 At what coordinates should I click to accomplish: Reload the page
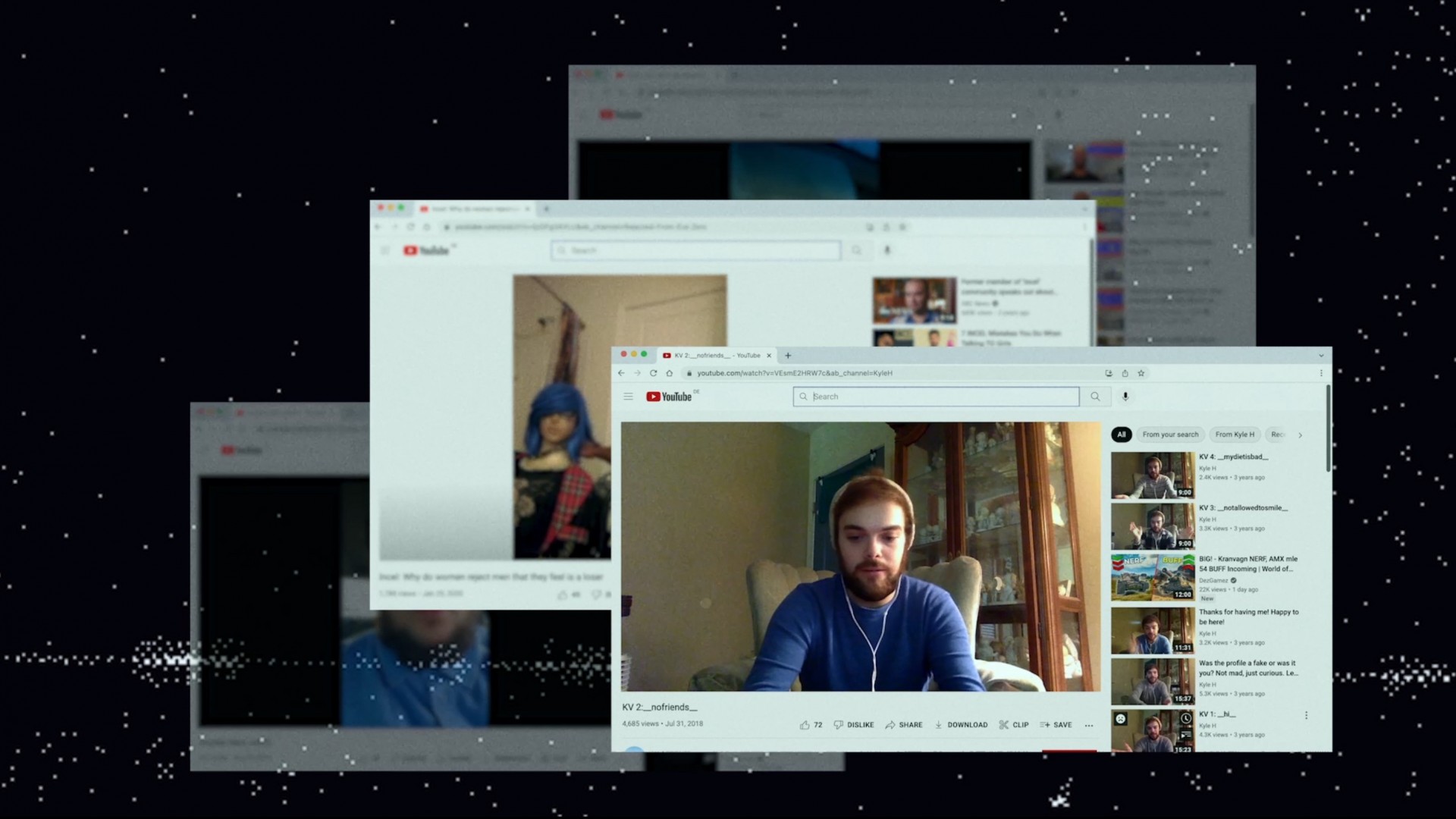653,373
